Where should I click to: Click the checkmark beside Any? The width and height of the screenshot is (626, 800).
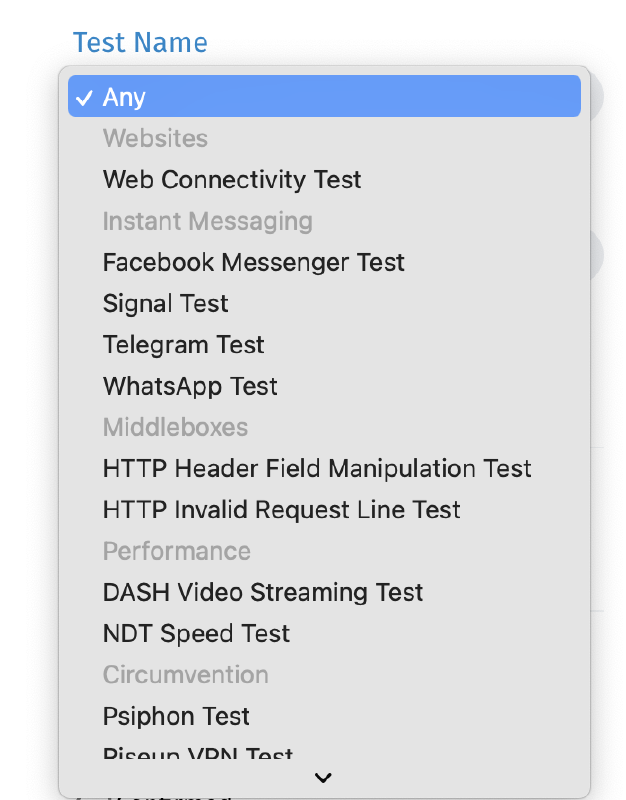85,96
